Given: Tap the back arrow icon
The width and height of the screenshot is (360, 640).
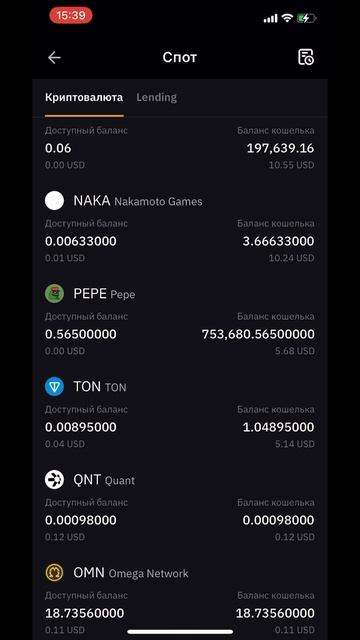Looking at the screenshot, I should [x=54, y=58].
